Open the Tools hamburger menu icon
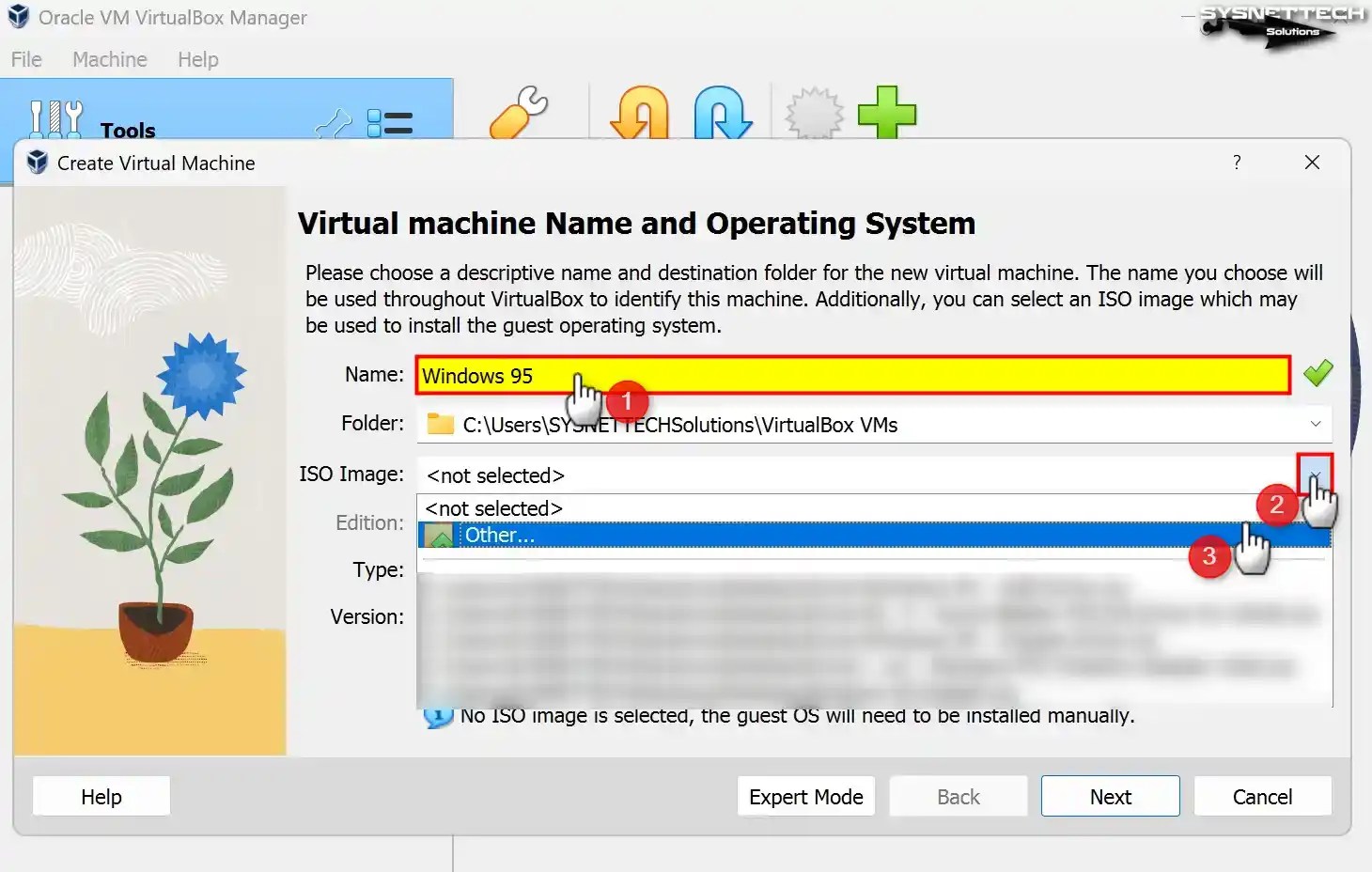Image resolution: width=1372 pixels, height=872 pixels. (390, 122)
